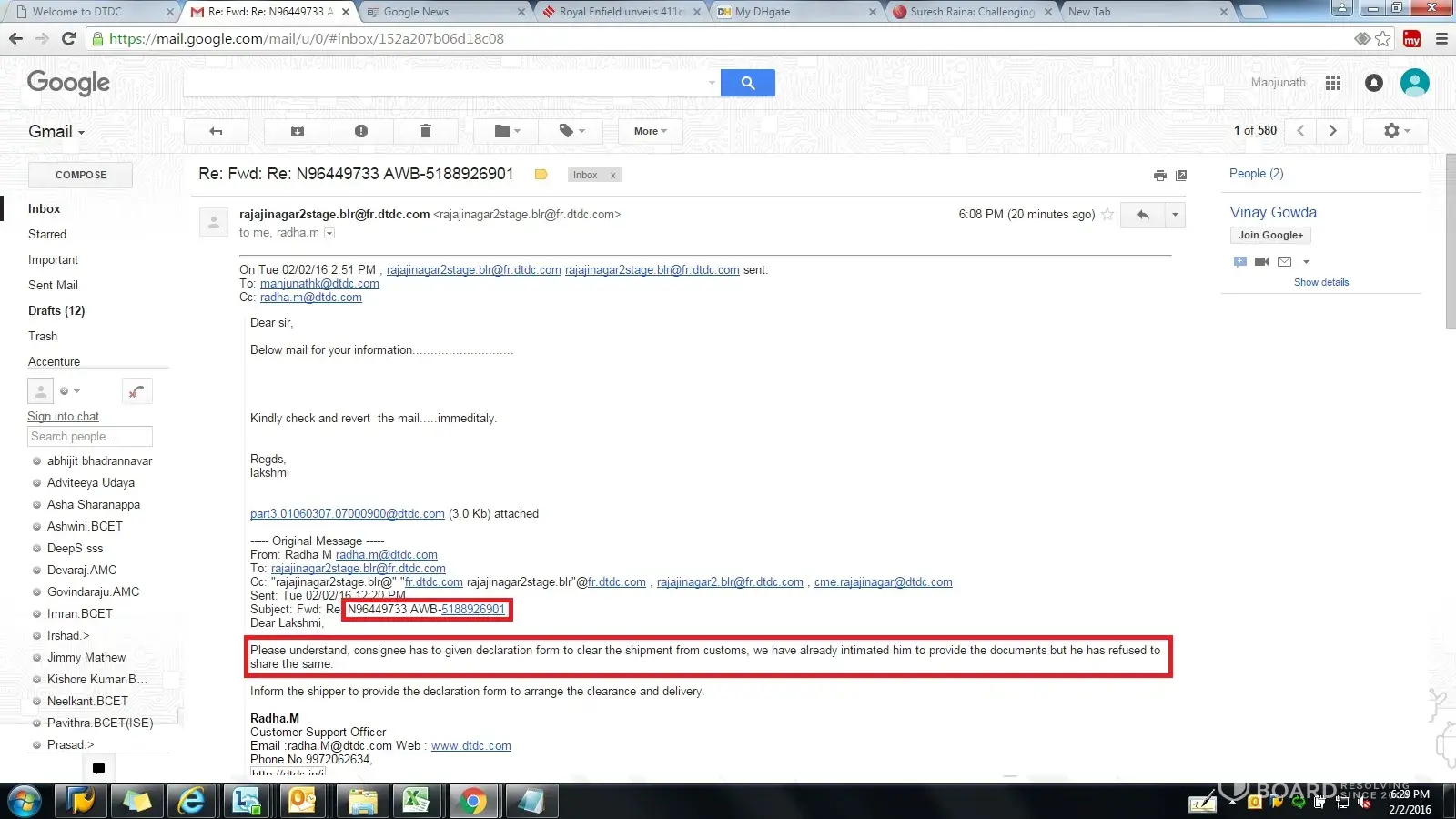This screenshot has height=819, width=1456.
Task: Open the Google apps grid icon
Action: click(1333, 83)
